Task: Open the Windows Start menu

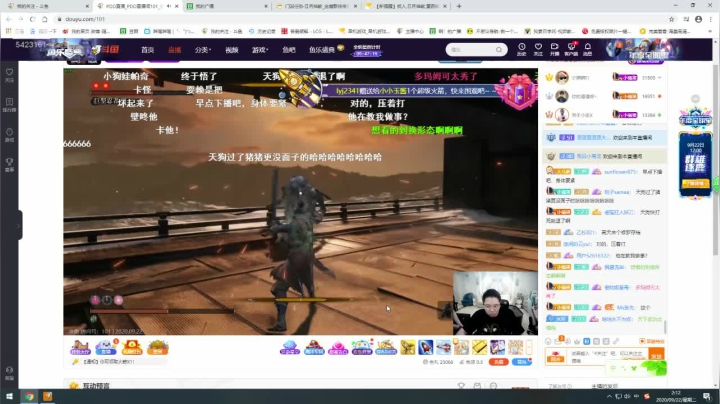Action: click(x=9, y=396)
